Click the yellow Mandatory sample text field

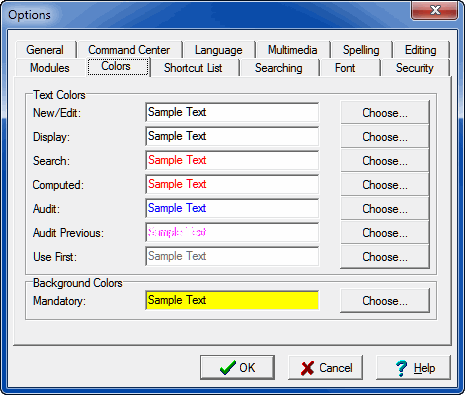pyautogui.click(x=232, y=300)
